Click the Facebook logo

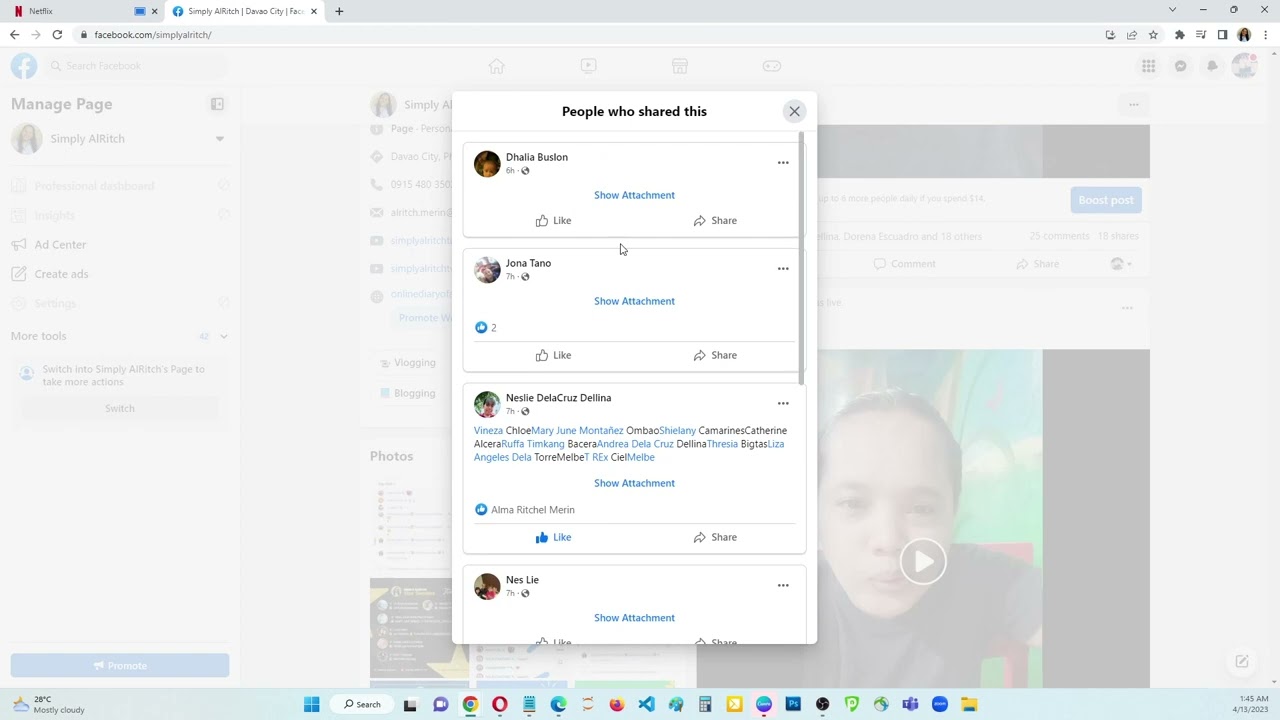[x=24, y=66]
